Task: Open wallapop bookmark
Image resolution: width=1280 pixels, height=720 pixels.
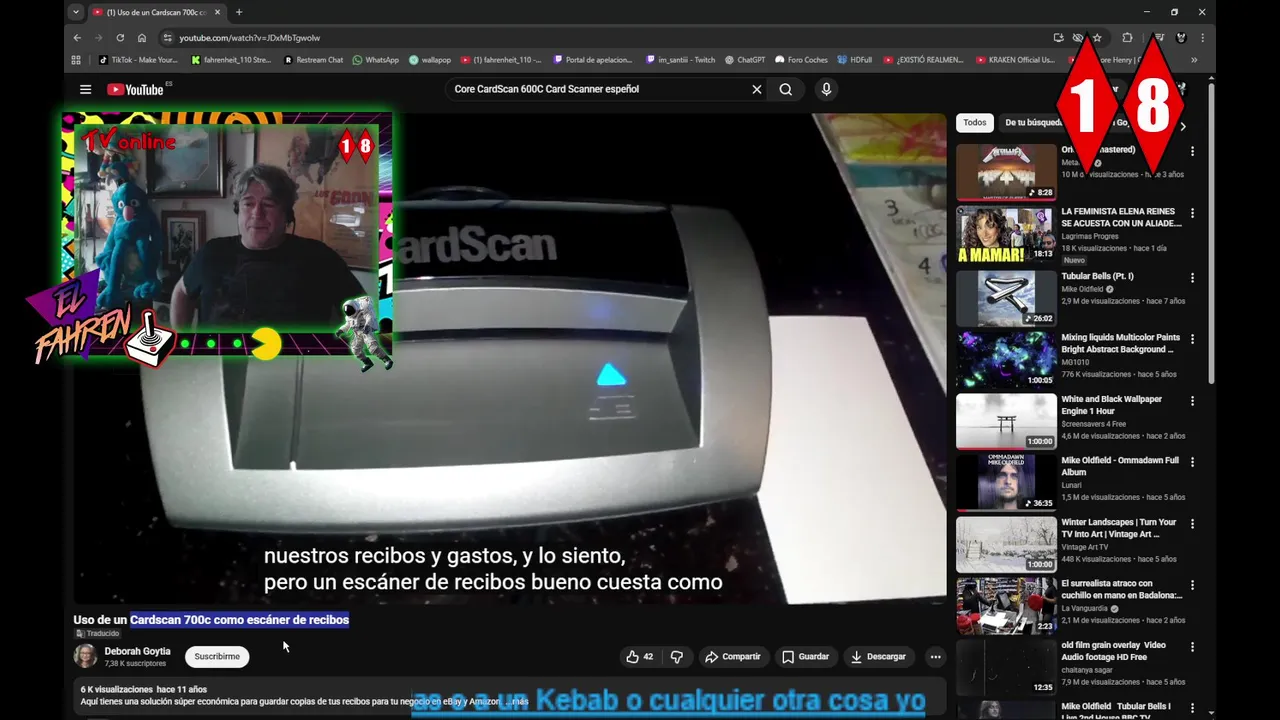Action: [x=430, y=60]
